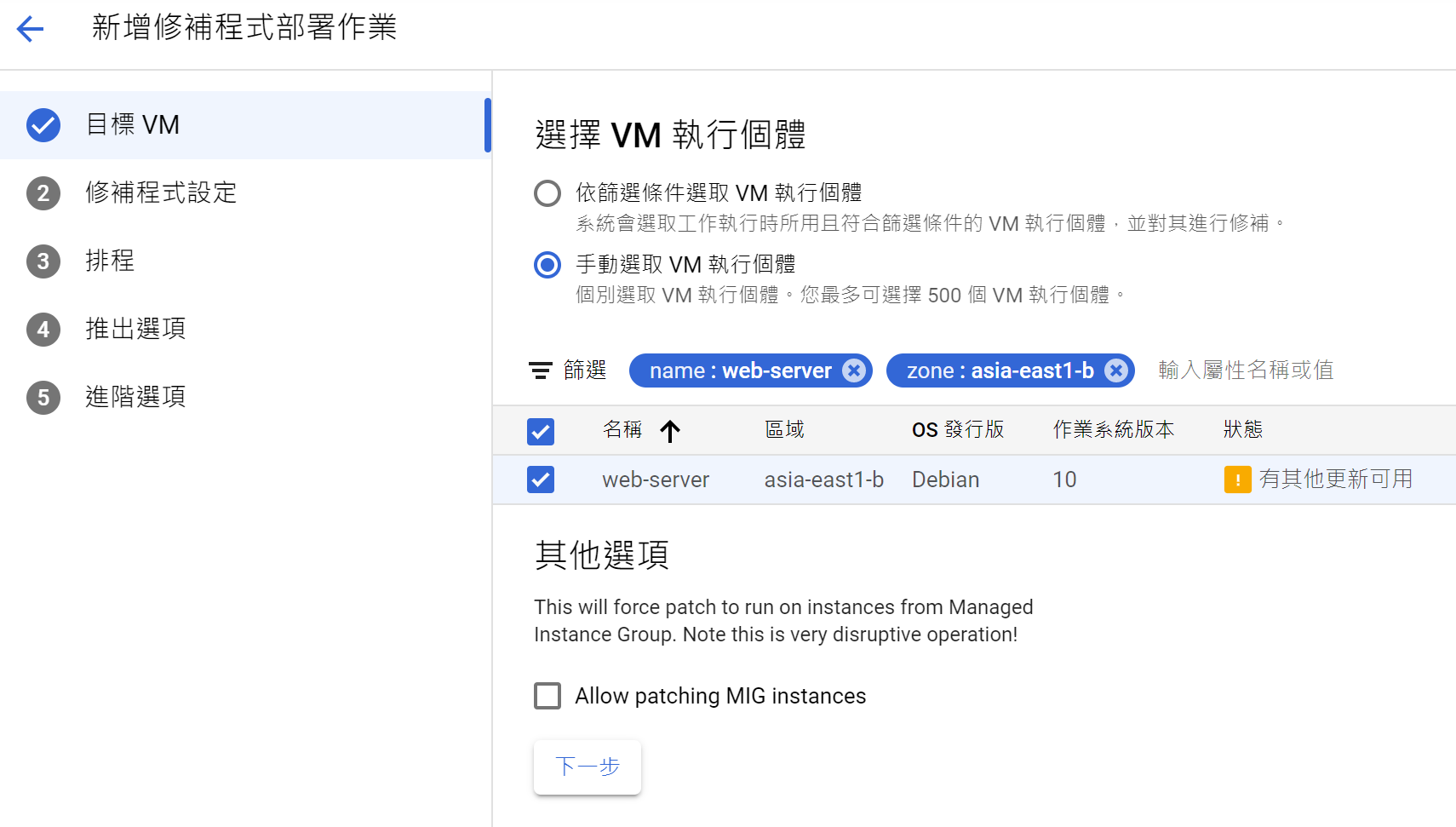Click the 有其他更新可用 status text
This screenshot has width=1456, height=827.
tap(1335, 480)
